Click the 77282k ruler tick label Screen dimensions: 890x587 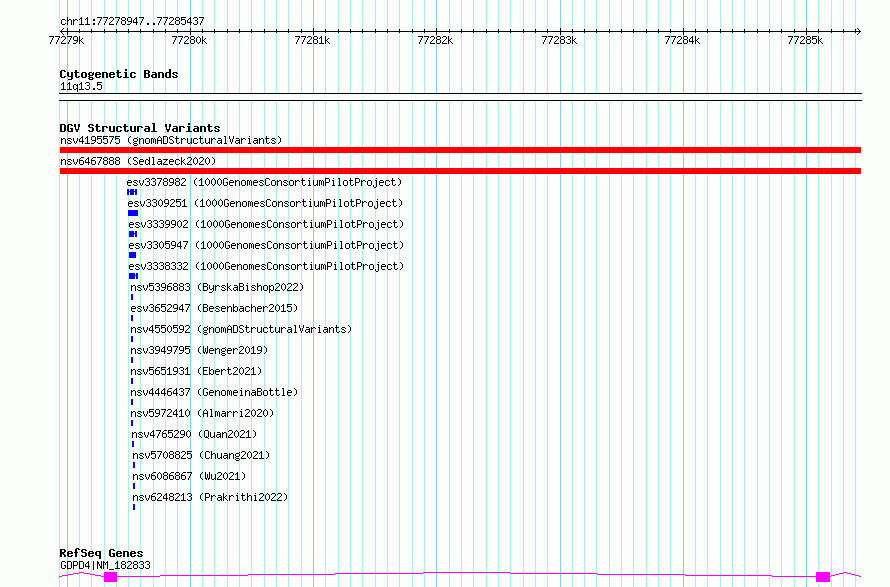[x=435, y=40]
